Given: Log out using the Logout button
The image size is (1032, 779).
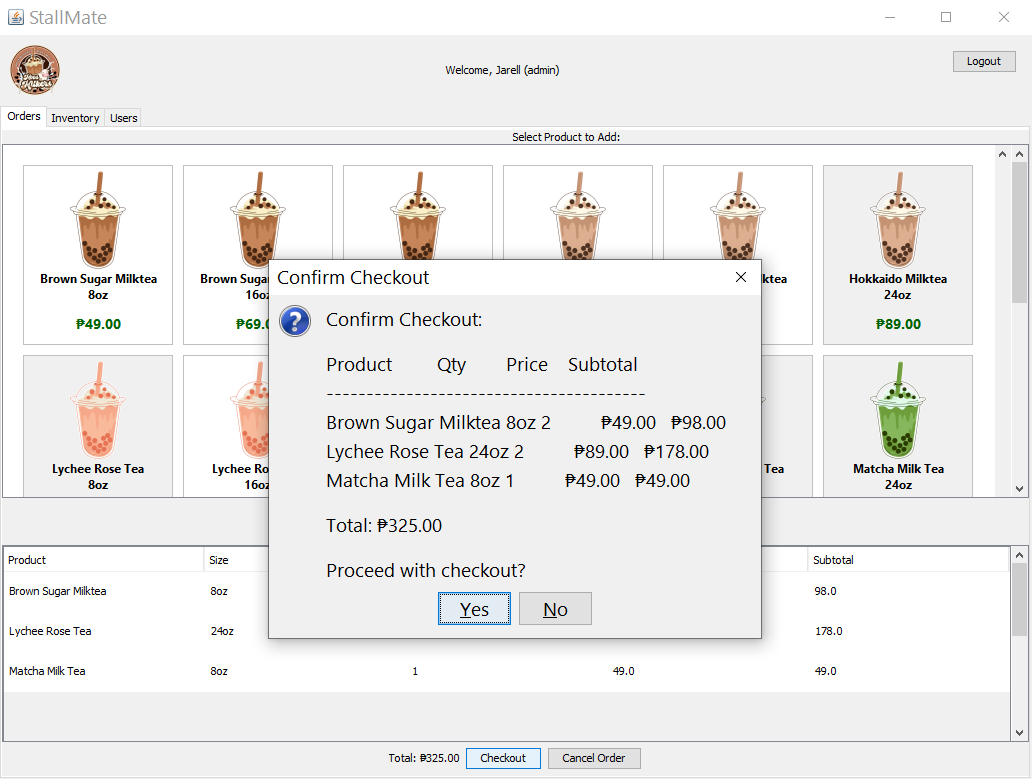Looking at the screenshot, I should (x=983, y=61).
